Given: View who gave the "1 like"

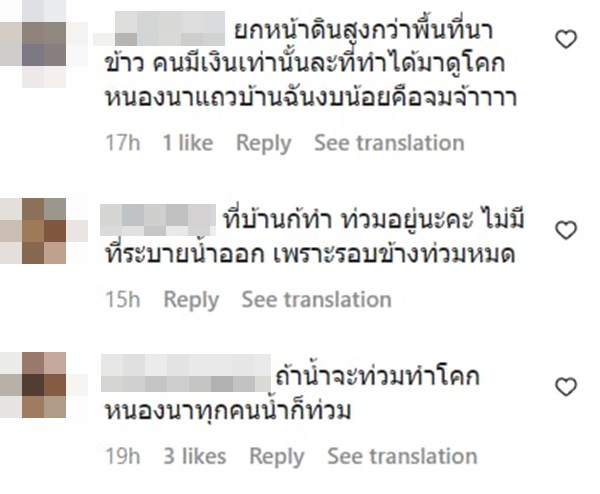Looking at the screenshot, I should 188,143.
